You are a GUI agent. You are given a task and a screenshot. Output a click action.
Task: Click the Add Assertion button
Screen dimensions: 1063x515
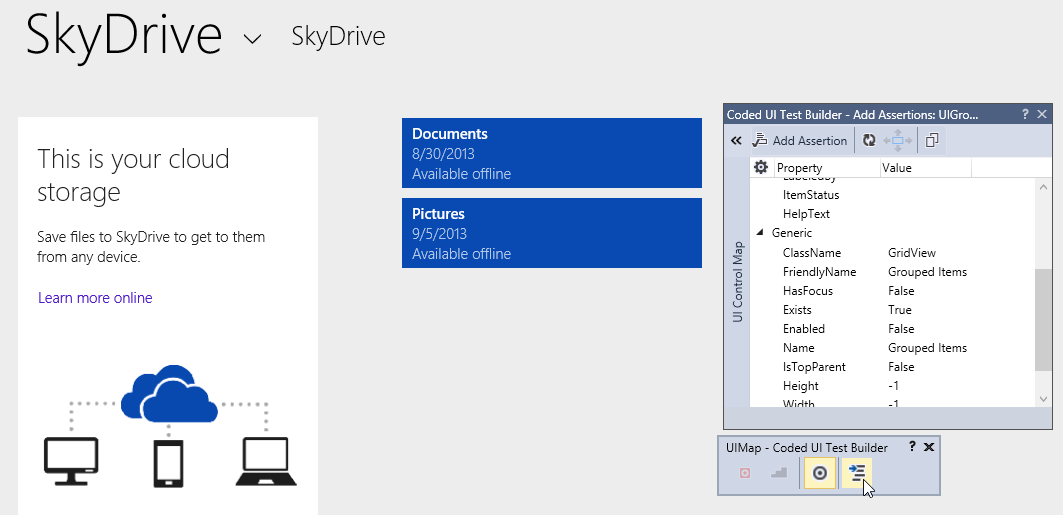801,141
